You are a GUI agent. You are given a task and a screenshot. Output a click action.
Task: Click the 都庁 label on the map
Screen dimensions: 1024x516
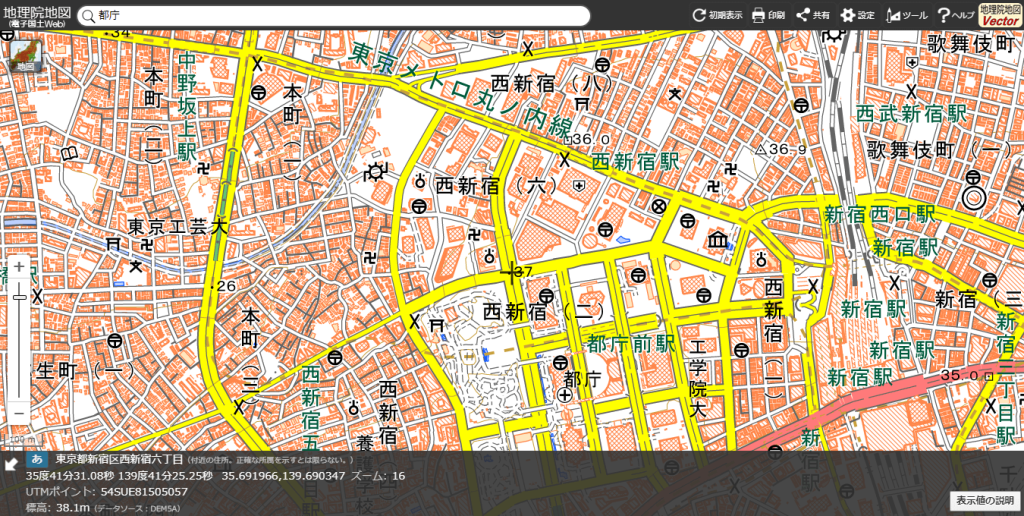coord(581,379)
